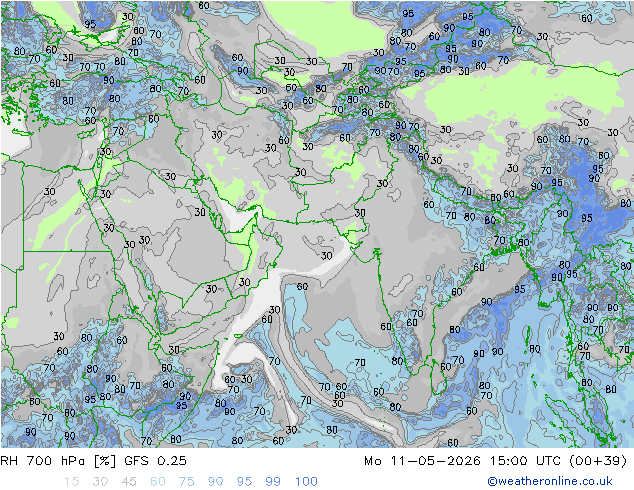
Task: Select the 'RH 700 hPa [%]' map title
Action: coord(58,461)
